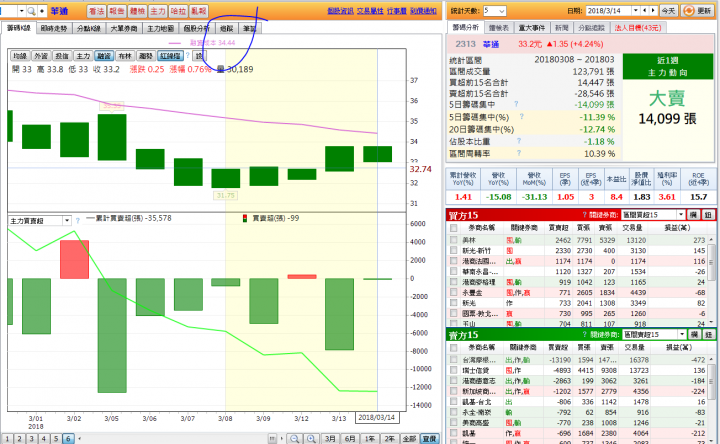Screen dimensions: 720x444
Task: Click the button right of the 紅綠燈 help icon
Action: click(x=198, y=56)
